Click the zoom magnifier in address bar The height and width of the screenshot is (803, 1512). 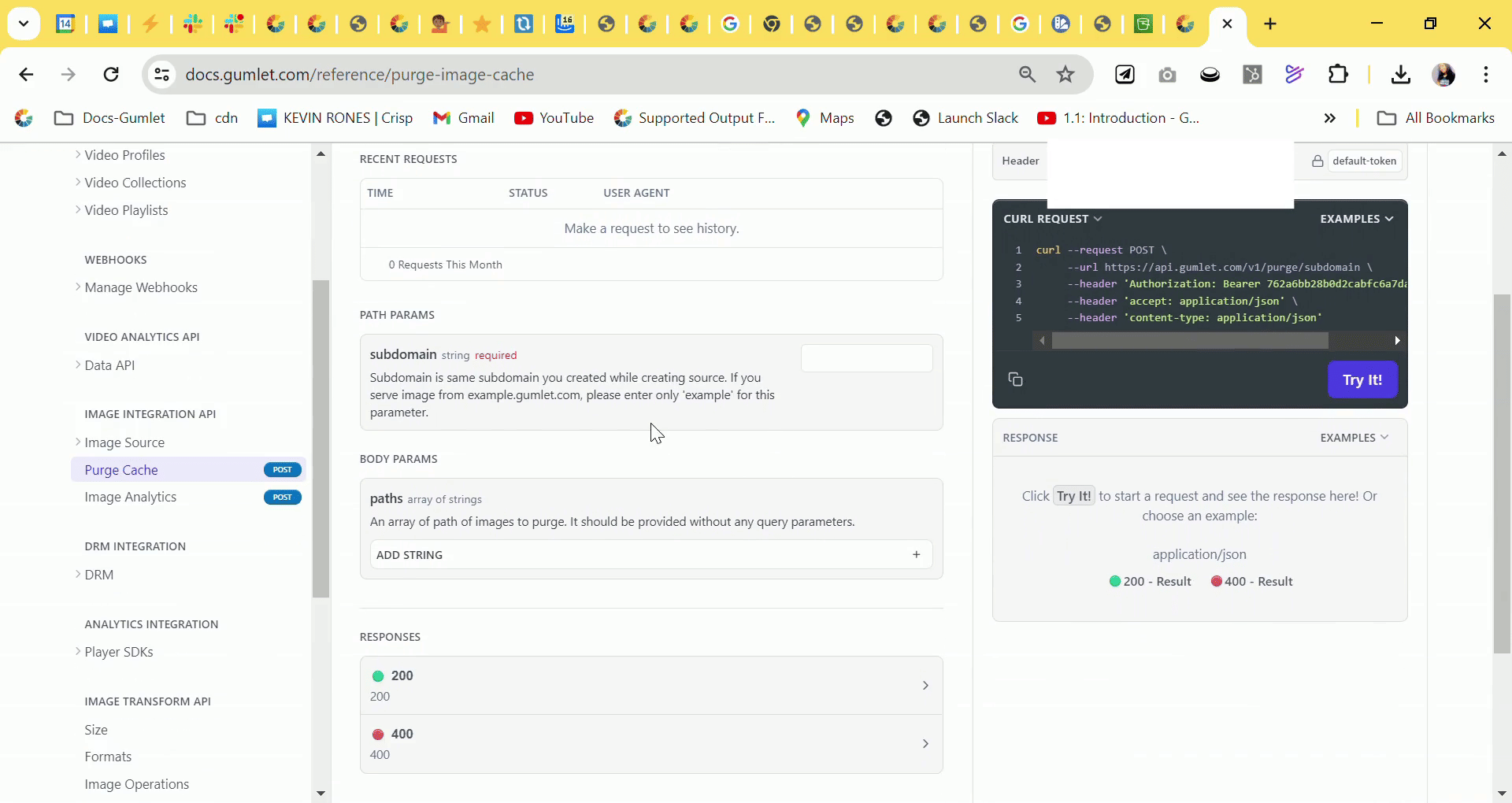[x=1027, y=75]
